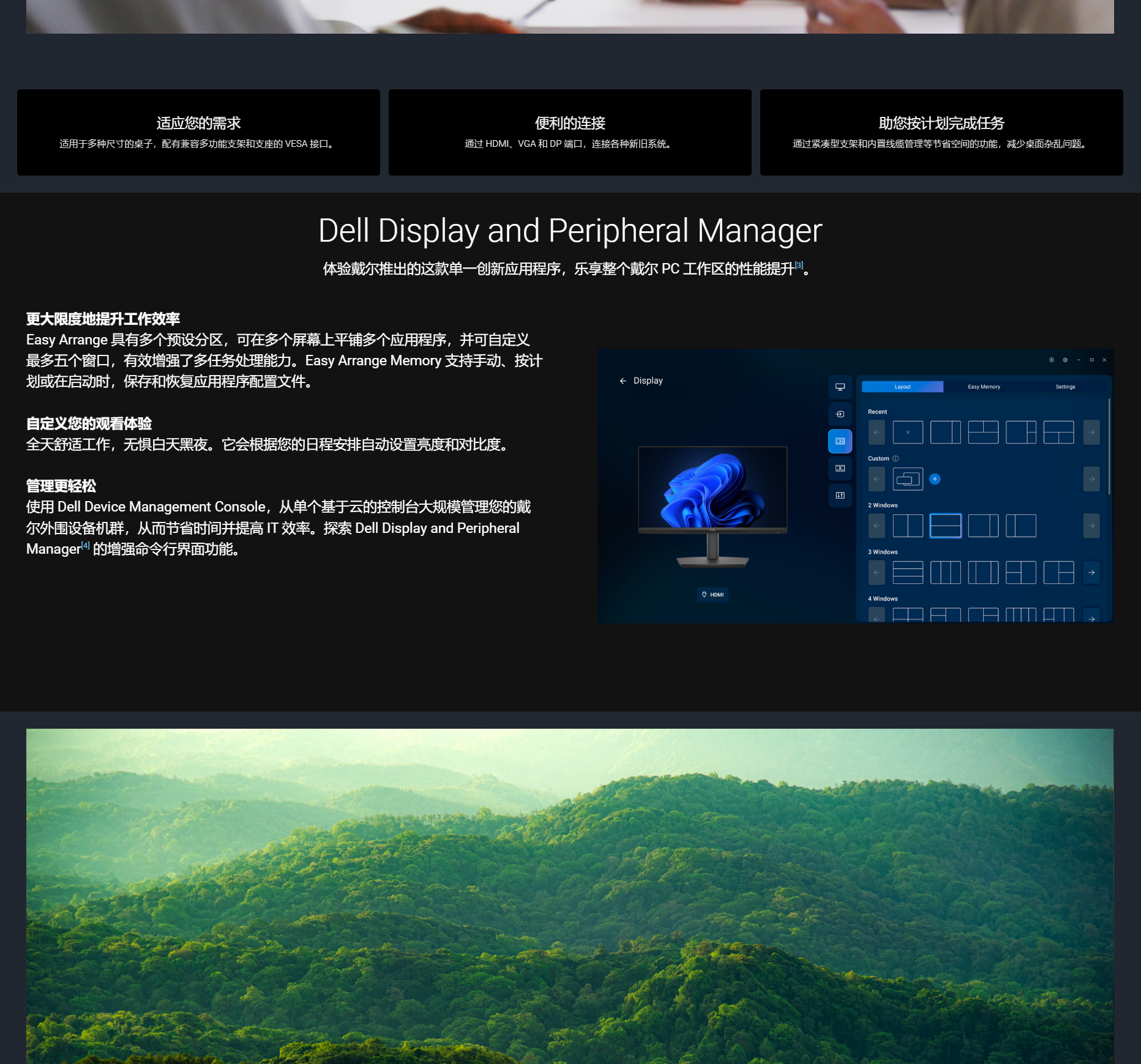
Task: Click the Recent section label
Action: 877,412
